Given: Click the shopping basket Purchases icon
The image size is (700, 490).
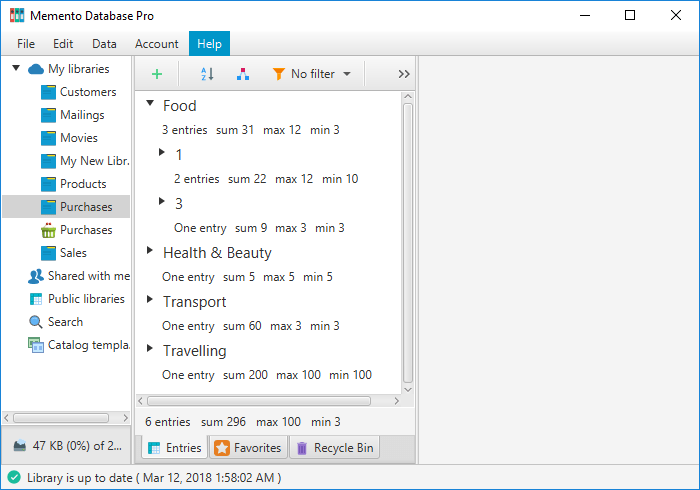Looking at the screenshot, I should (x=48, y=230).
